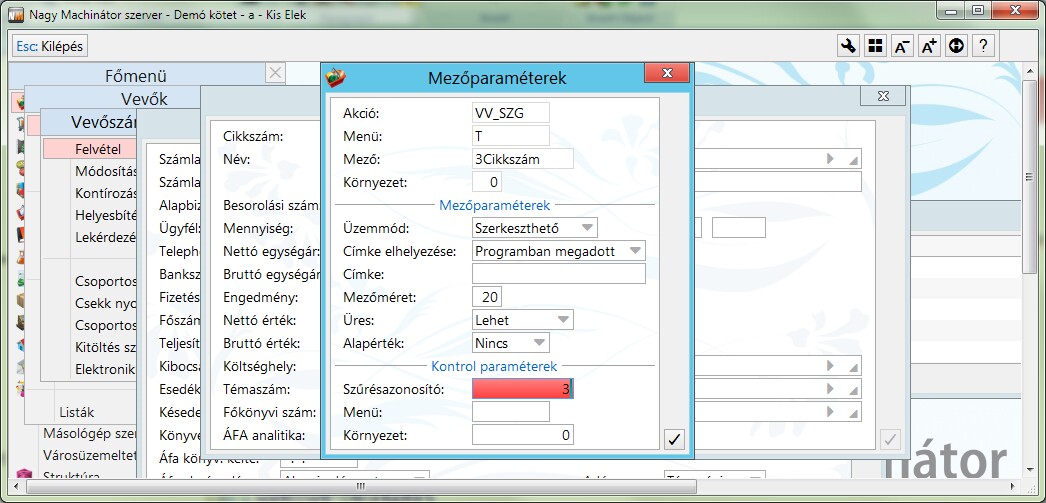This screenshot has height=503, width=1046.
Task: Select the Lekérdezés menu item
Action: point(105,237)
